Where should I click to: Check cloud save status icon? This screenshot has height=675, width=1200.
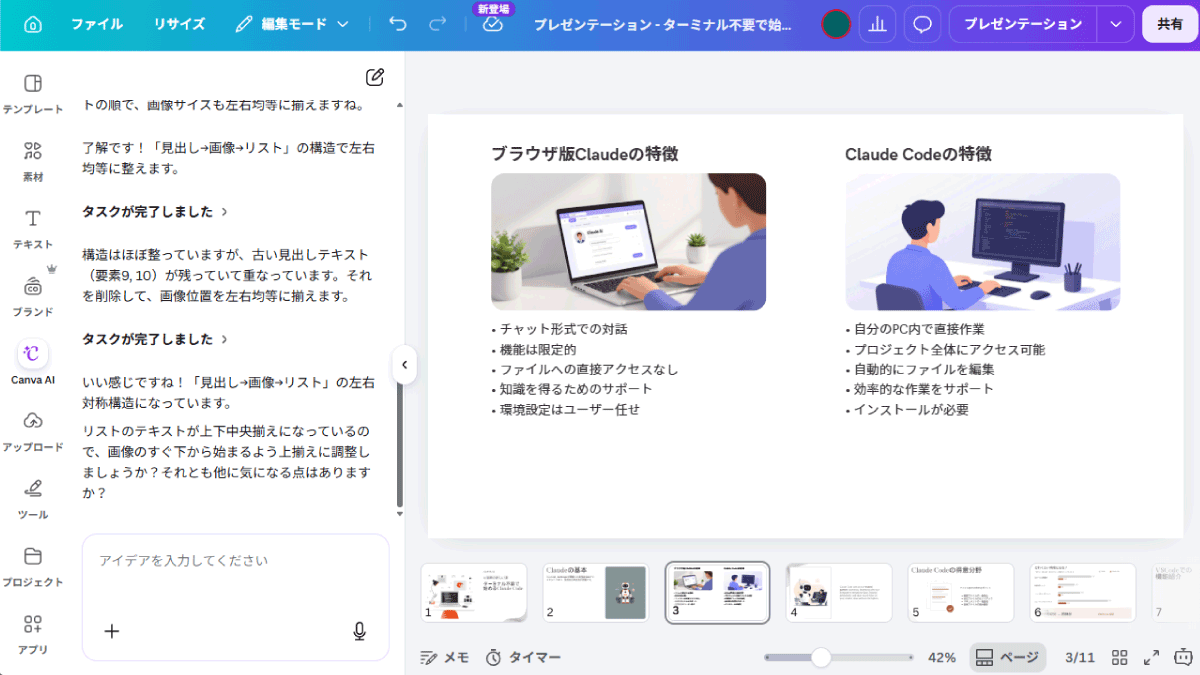pyautogui.click(x=492, y=25)
